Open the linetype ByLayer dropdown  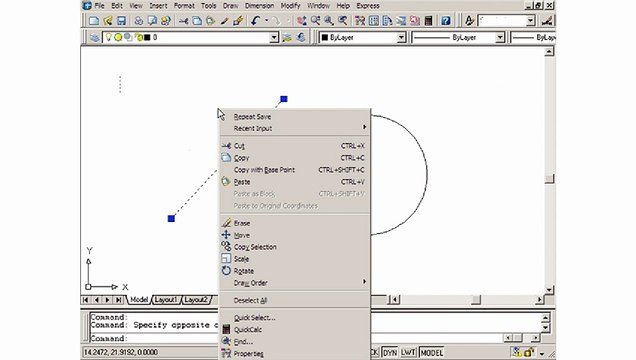click(x=500, y=37)
